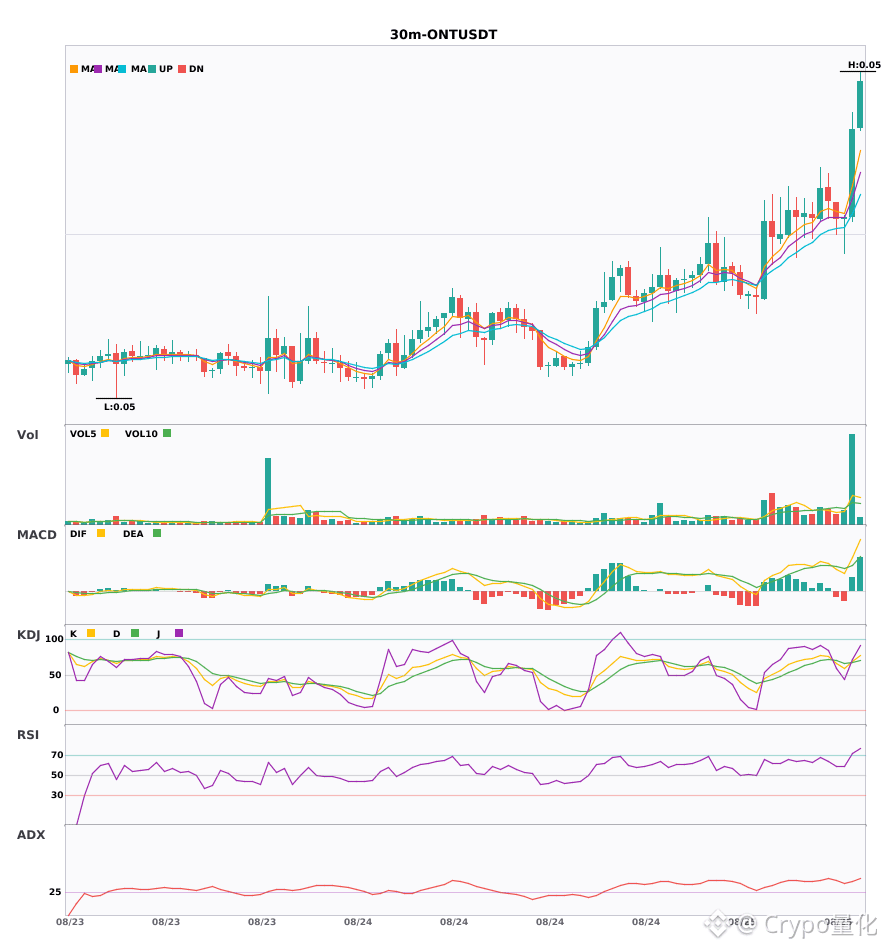Click the green D legend swatch
The height and width of the screenshot is (950, 885).
(x=135, y=633)
